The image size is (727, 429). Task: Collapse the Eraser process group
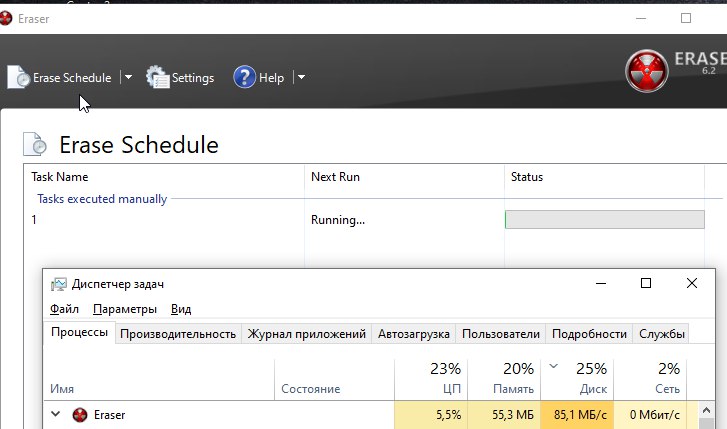[x=56, y=414]
